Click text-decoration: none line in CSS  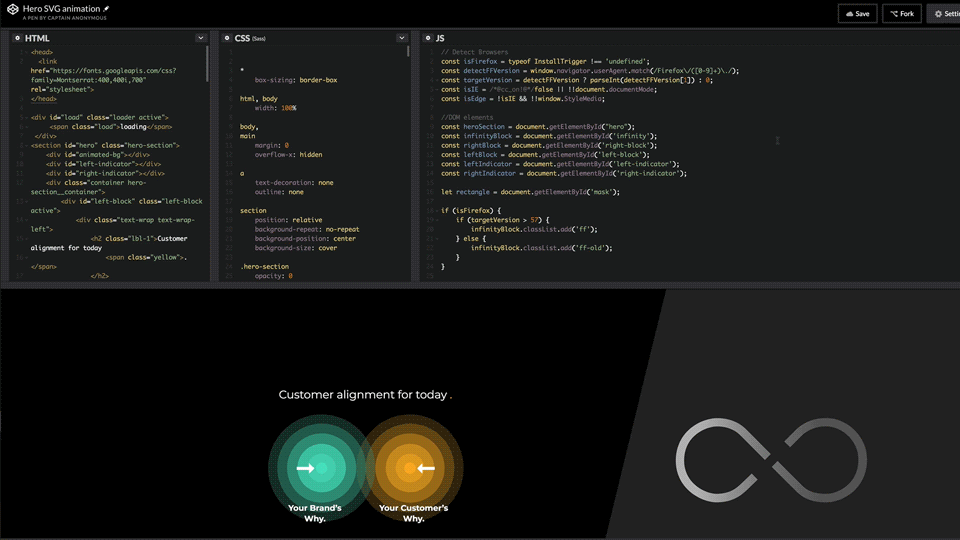pyautogui.click(x=294, y=183)
